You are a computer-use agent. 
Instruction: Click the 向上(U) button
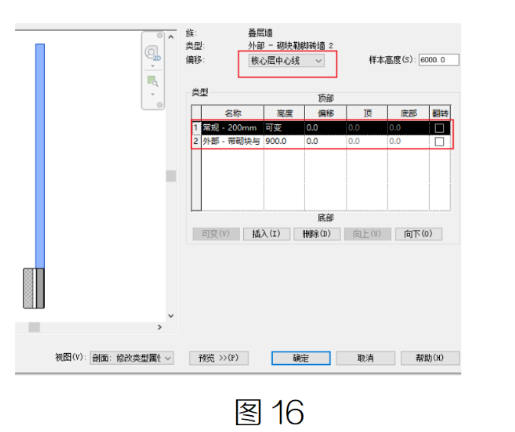coord(367,234)
